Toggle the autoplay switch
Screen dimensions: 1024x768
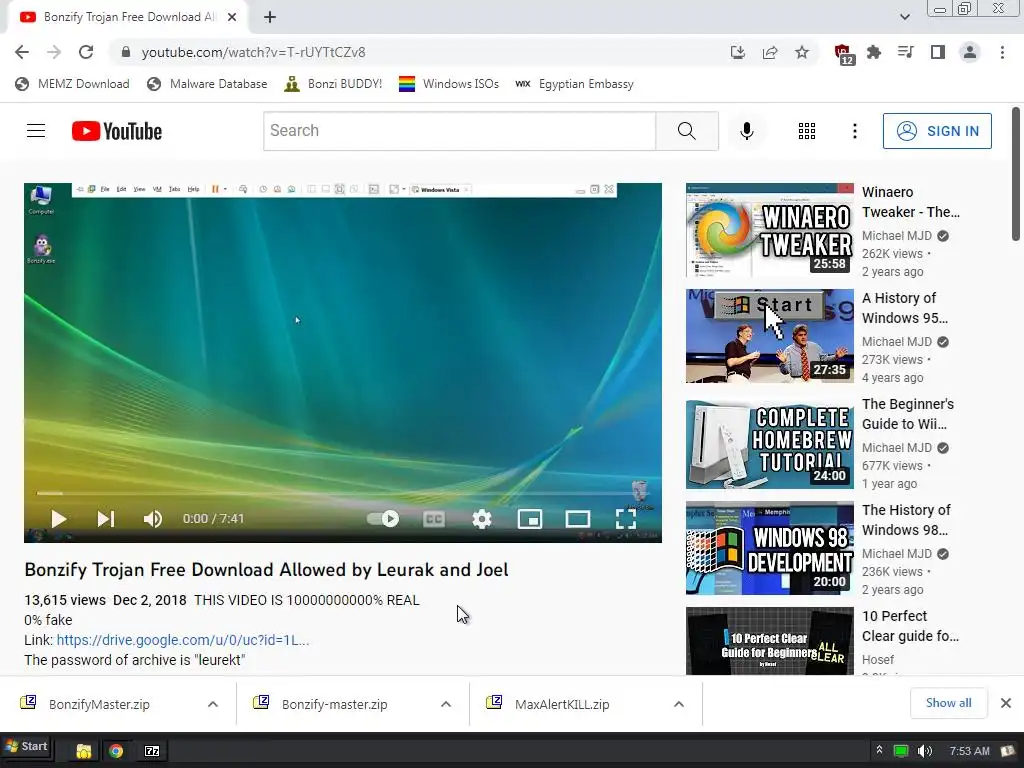coord(383,519)
